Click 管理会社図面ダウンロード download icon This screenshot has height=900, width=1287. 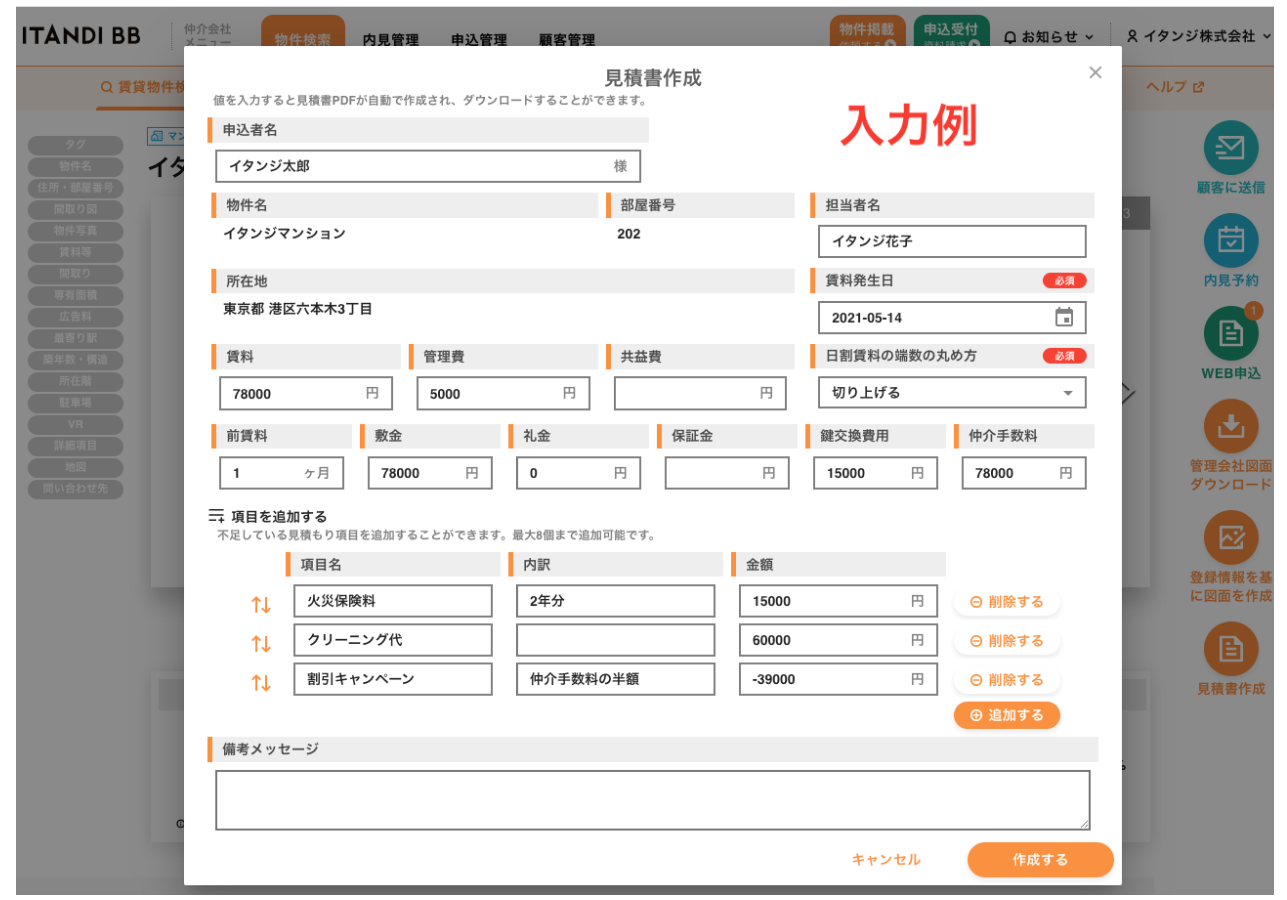coord(1231,427)
